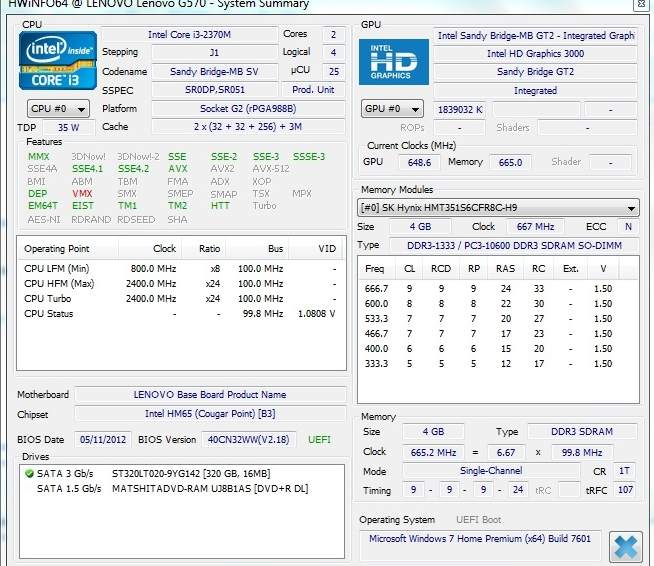Image resolution: width=654 pixels, height=566 pixels.
Task: Open the CPU #0 selector dropdown
Action: (x=58, y=109)
